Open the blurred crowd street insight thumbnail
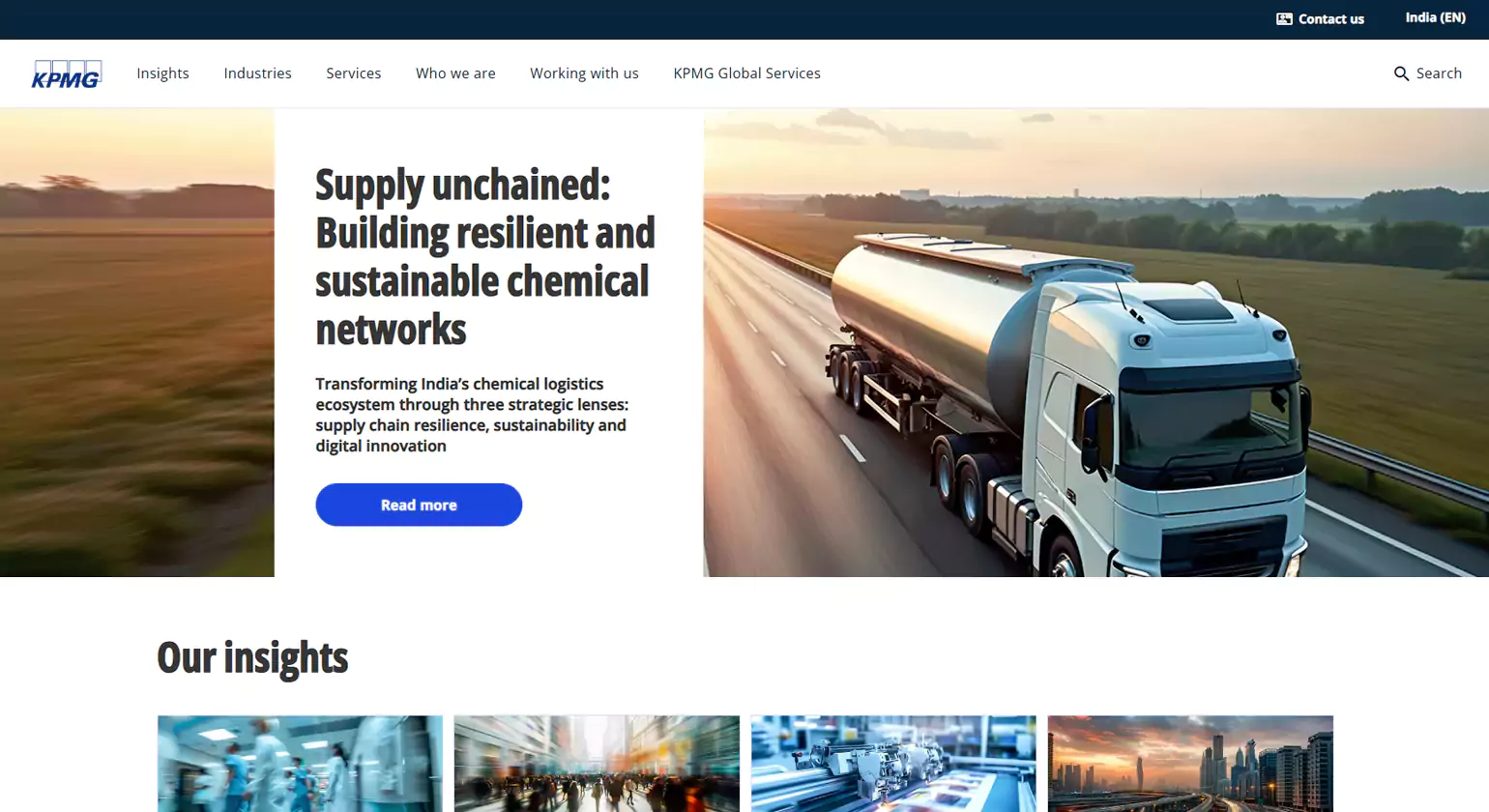The width and height of the screenshot is (1489, 812). coord(597,764)
